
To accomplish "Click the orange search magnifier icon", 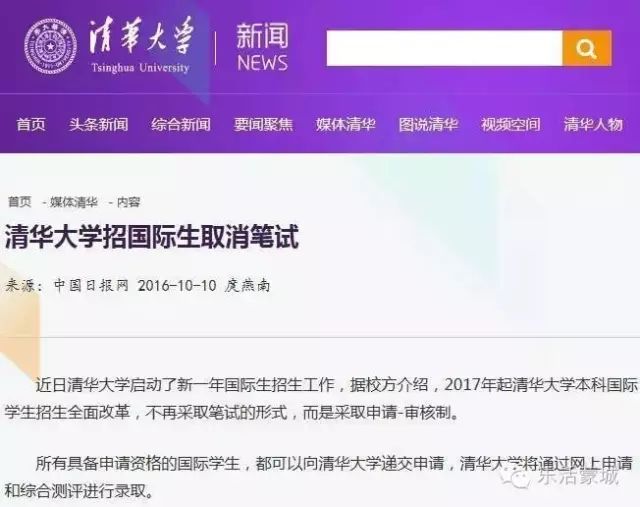I will (x=587, y=48).
